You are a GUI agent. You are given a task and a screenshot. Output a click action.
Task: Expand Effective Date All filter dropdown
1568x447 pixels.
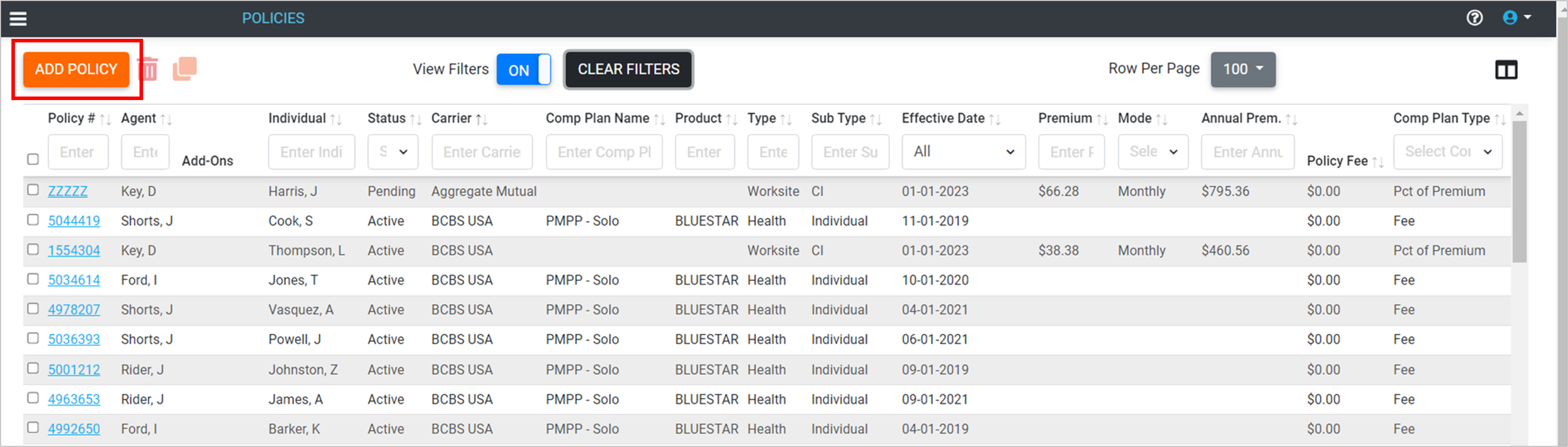pos(963,152)
